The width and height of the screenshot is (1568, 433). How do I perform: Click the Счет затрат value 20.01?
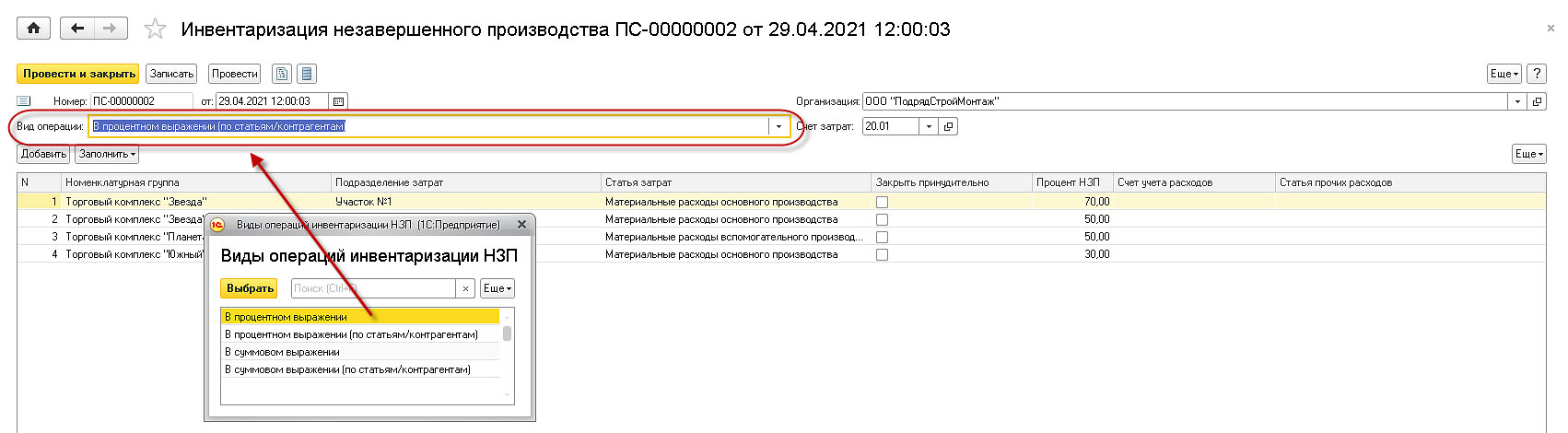pos(890,126)
